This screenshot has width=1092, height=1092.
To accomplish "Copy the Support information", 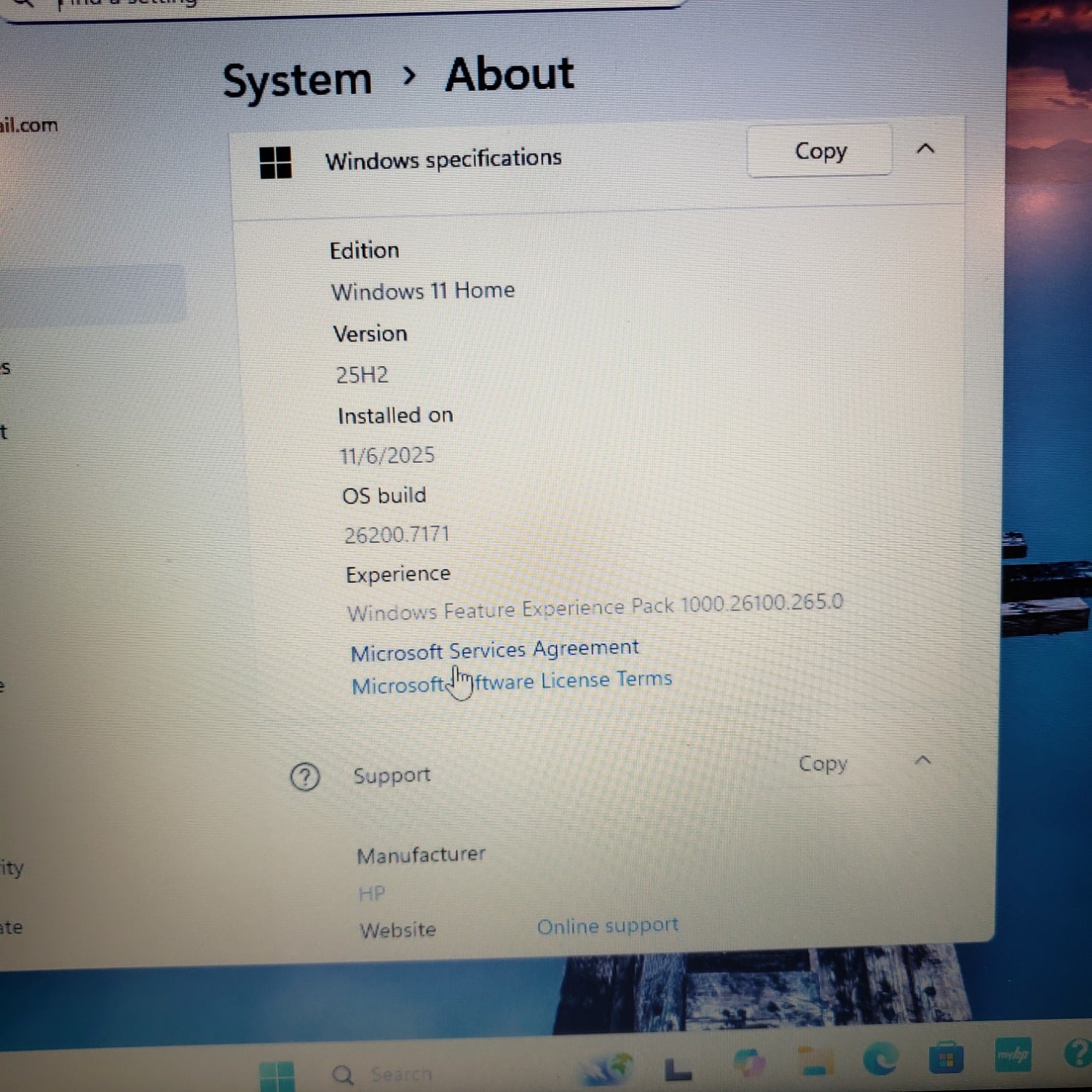I will pyautogui.click(x=823, y=764).
